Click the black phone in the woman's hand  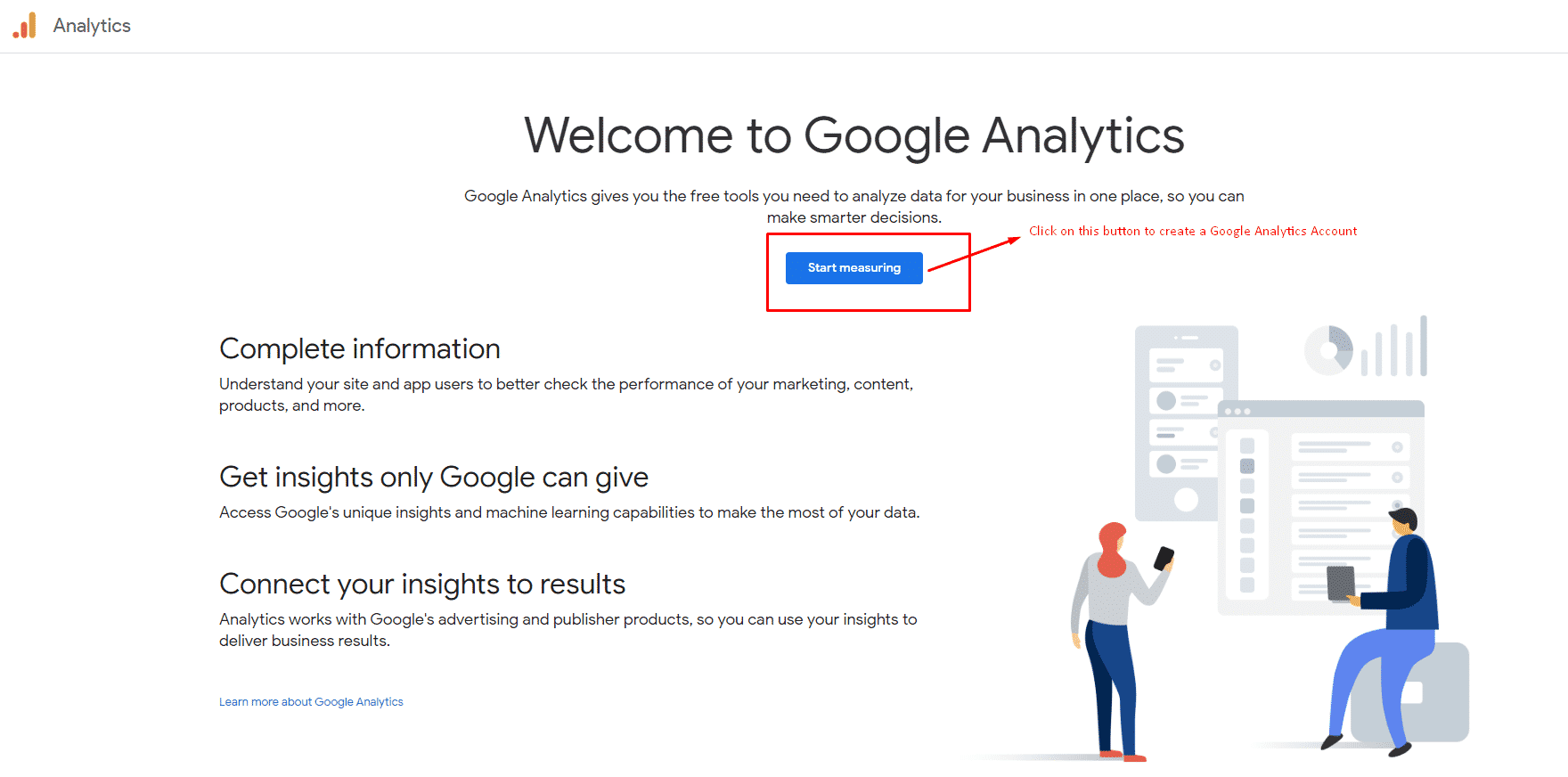point(1164,559)
